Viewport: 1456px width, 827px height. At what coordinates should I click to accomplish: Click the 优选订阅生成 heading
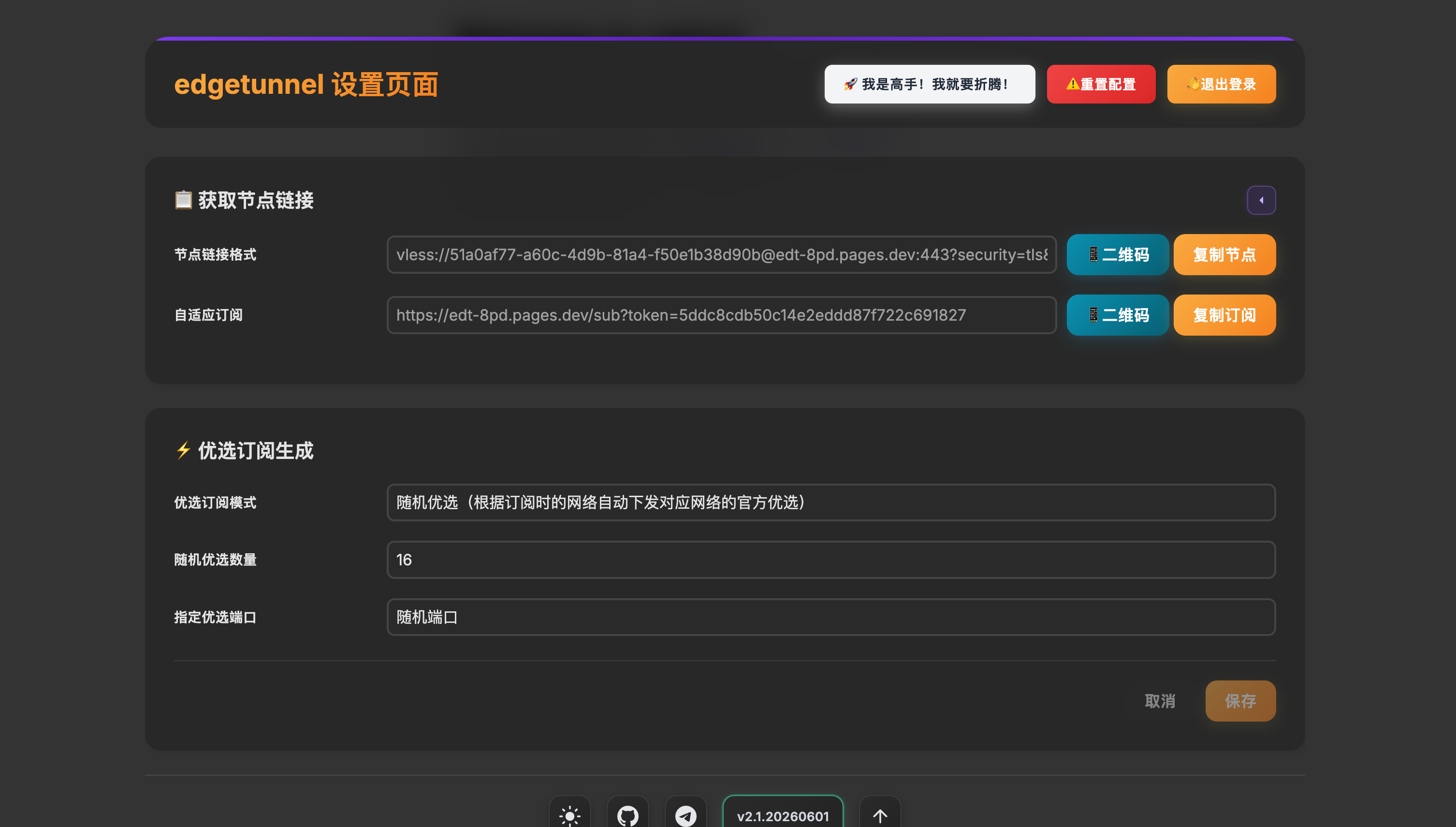pos(244,450)
